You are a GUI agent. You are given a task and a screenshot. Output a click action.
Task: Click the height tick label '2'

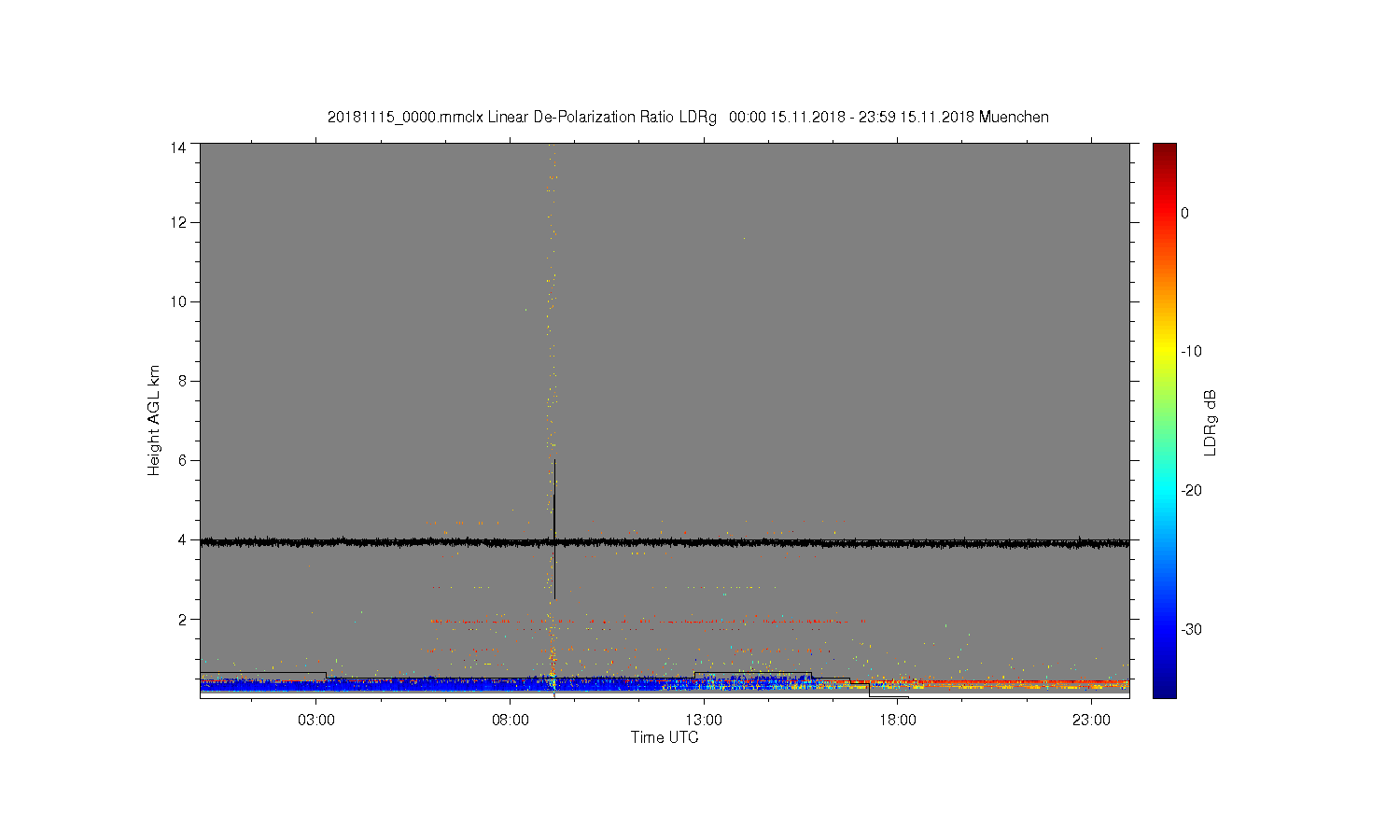[x=182, y=619]
